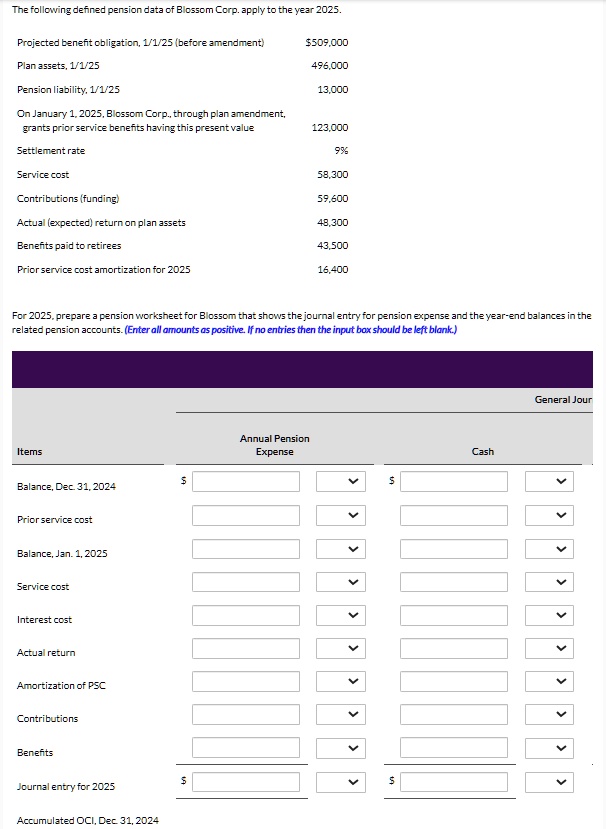Viewport: 606px width, 829px height.
Task: Expand Annual Pension Expense dropdown for Amortization of PSC
Action: (x=341, y=681)
